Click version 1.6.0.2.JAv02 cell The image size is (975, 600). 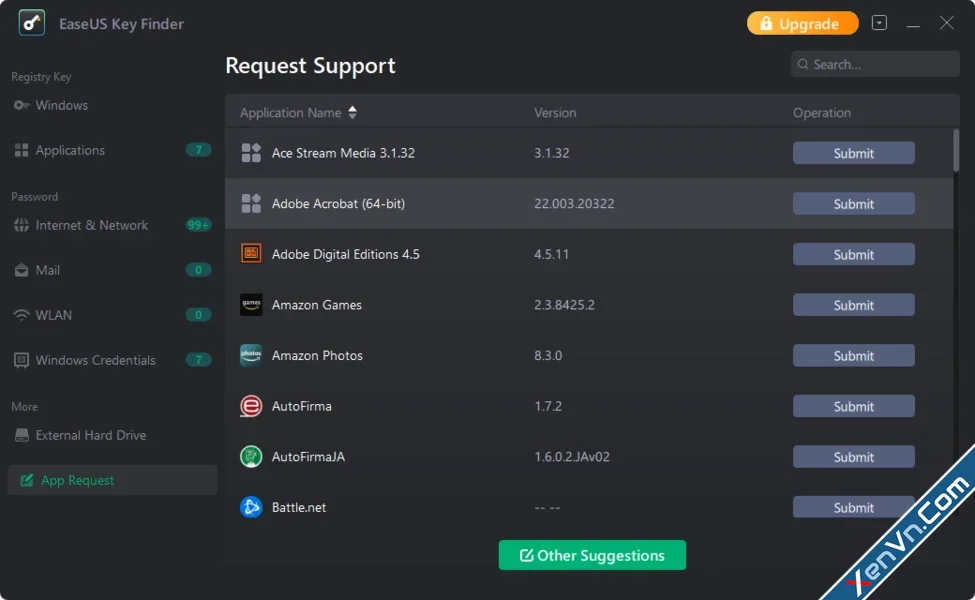(571, 457)
